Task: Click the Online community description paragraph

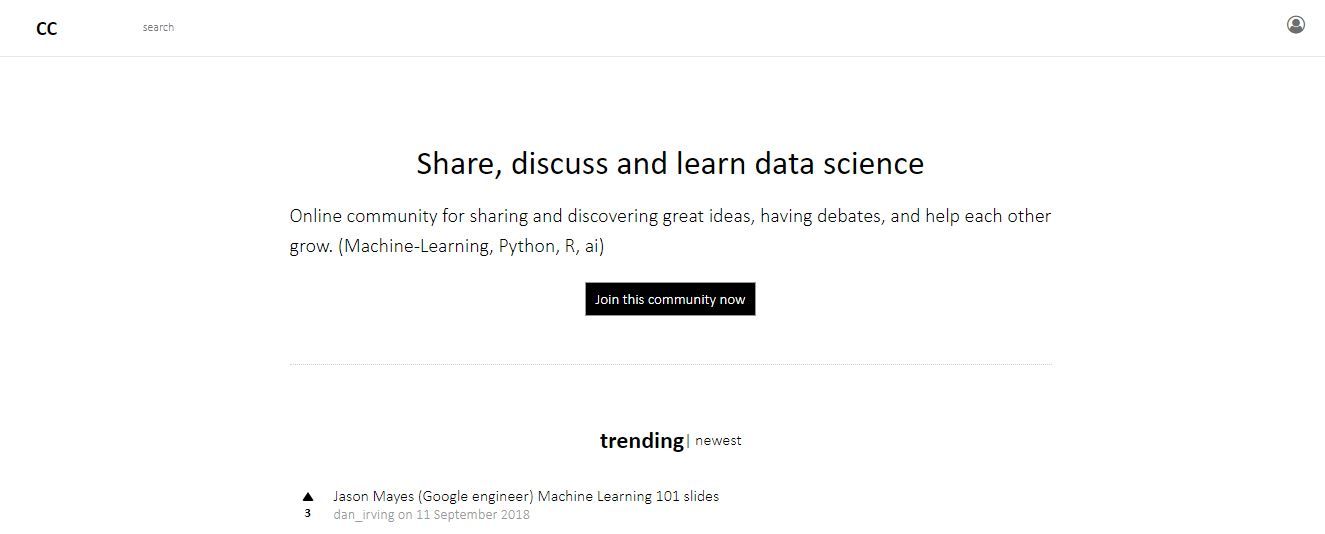Action: [670, 216]
